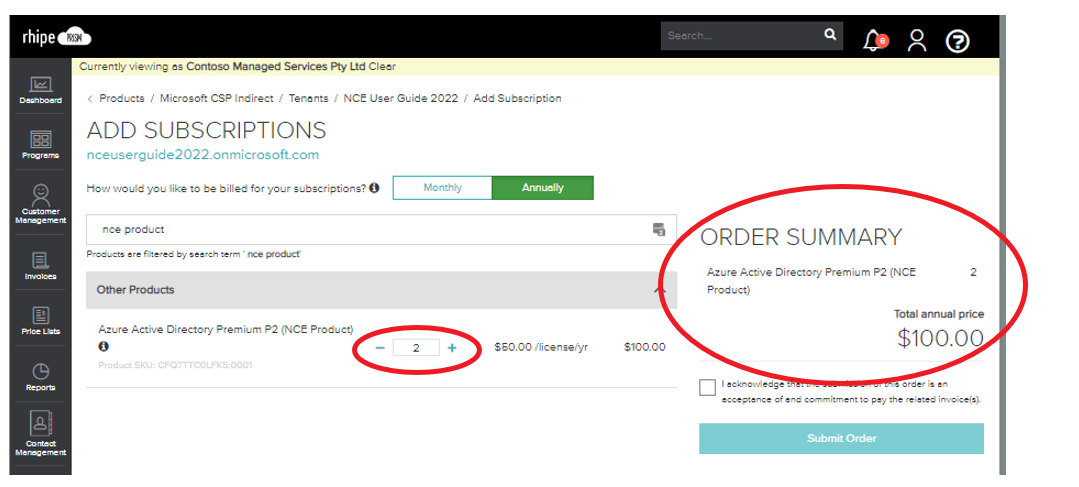Click the Tenants breadcrumb link

pyautogui.click(x=308, y=99)
